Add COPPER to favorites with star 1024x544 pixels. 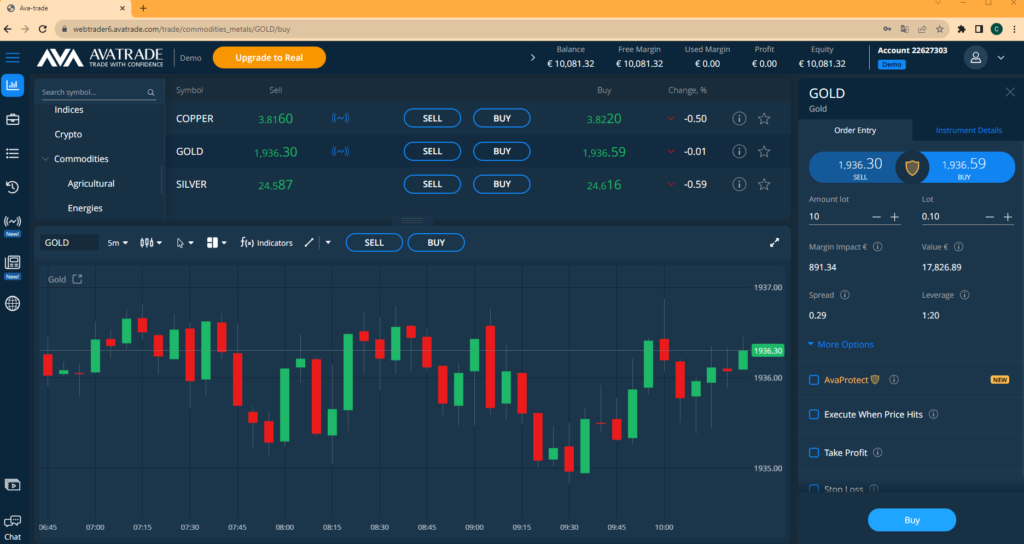click(x=764, y=118)
